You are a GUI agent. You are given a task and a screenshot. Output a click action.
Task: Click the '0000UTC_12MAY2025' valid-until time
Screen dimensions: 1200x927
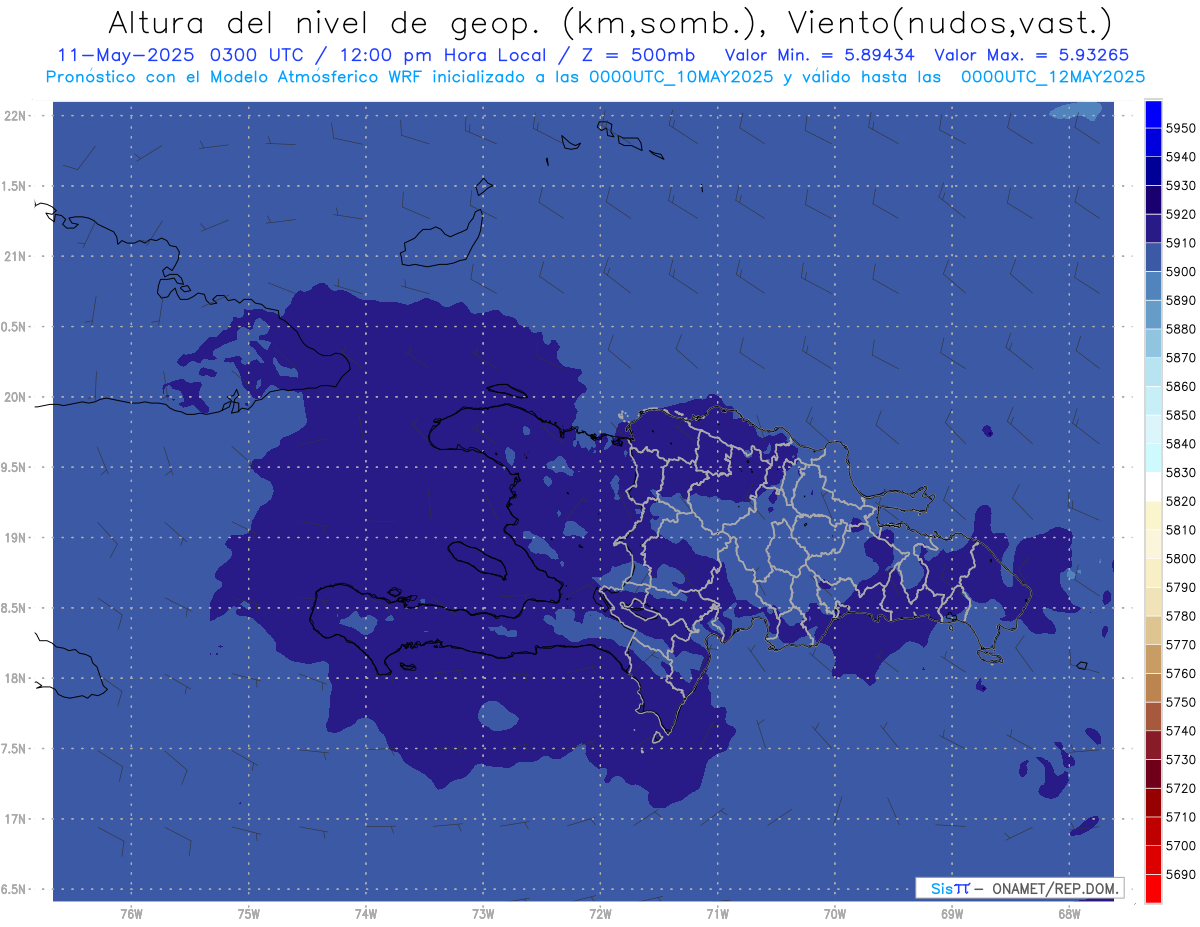click(x=1053, y=76)
